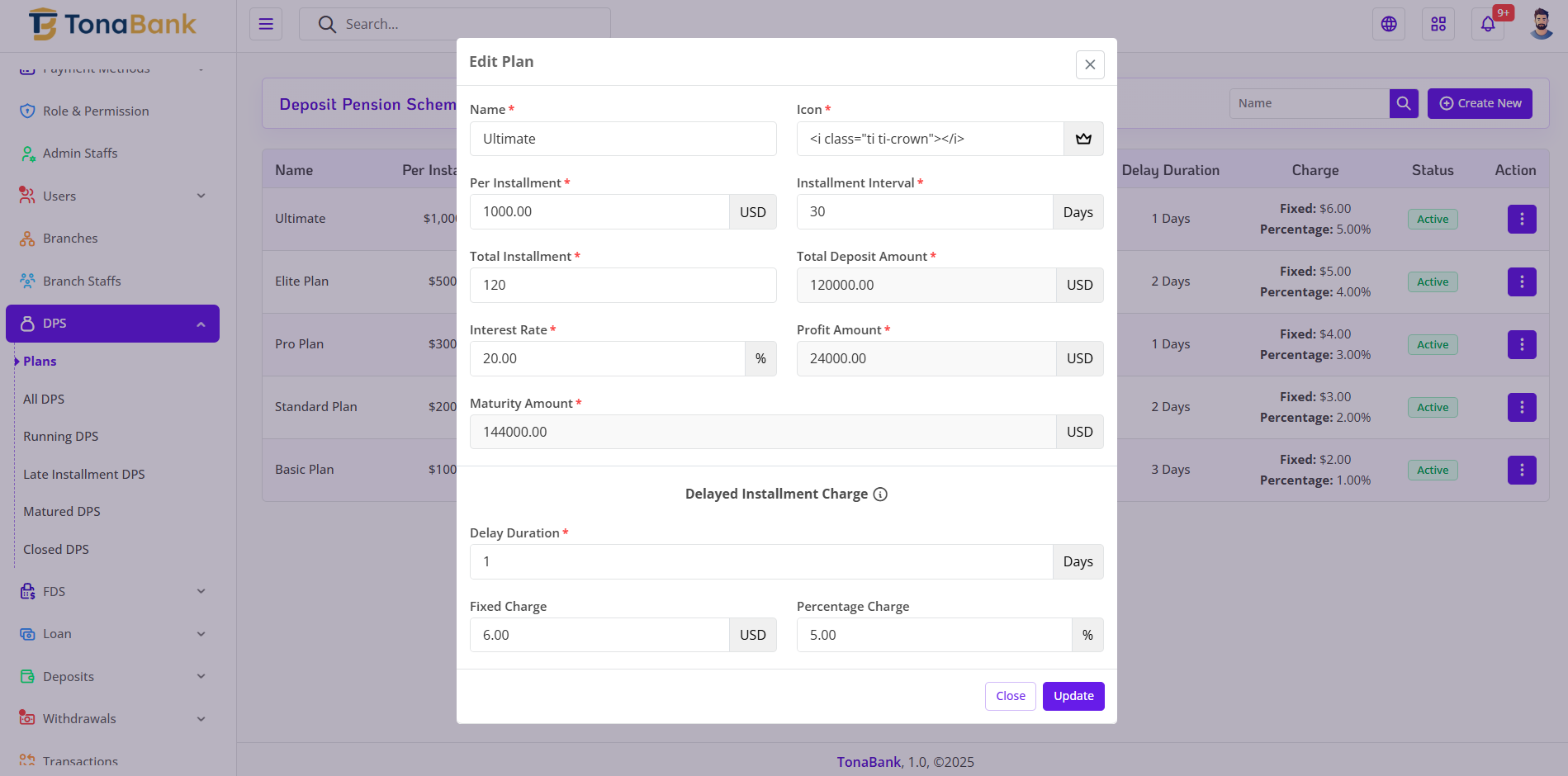Open the user profile avatar
The width and height of the screenshot is (1568, 776).
click(x=1541, y=24)
